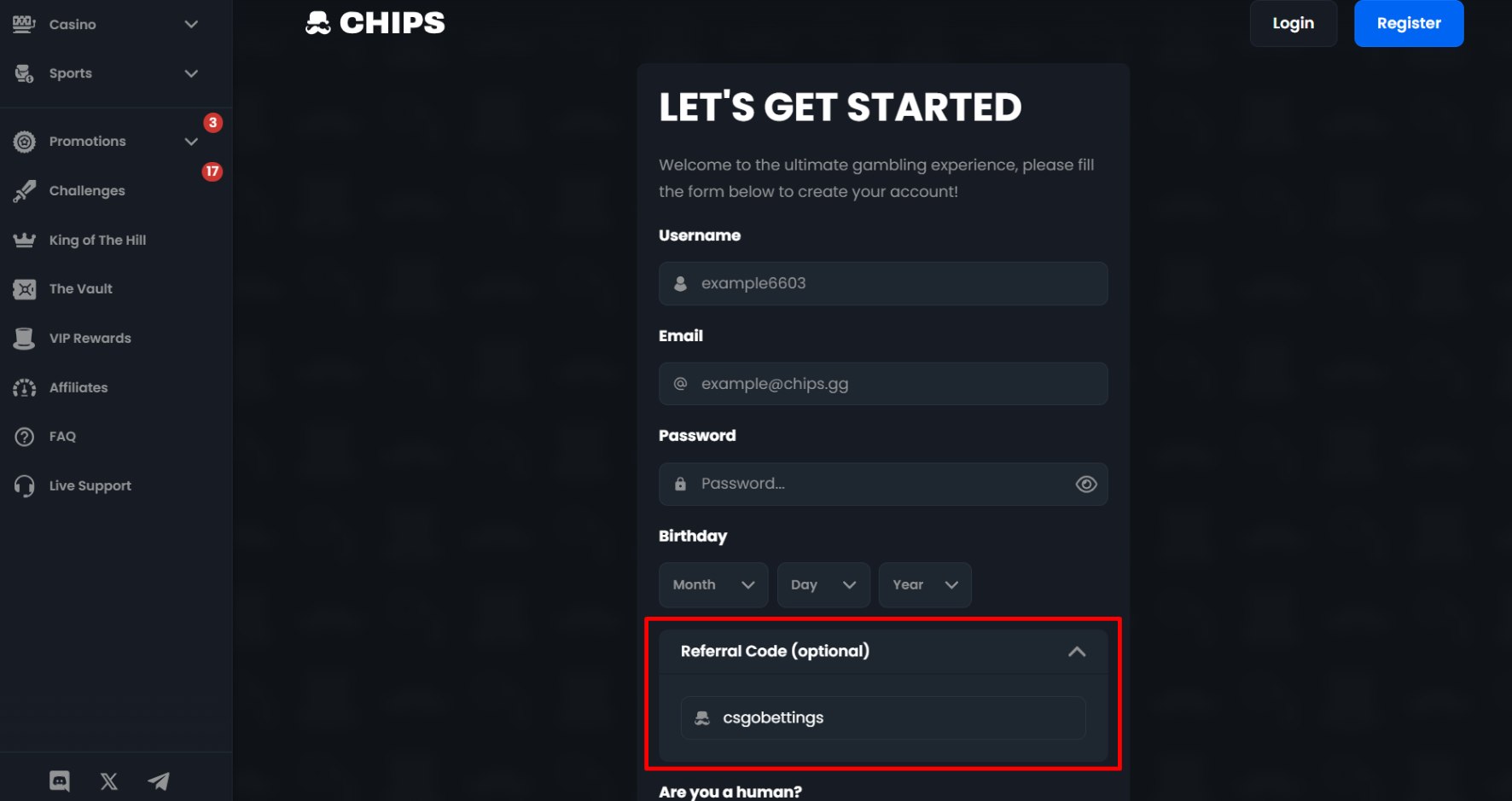Open the Year birthday dropdown
This screenshot has height=801, width=1512.
925,584
